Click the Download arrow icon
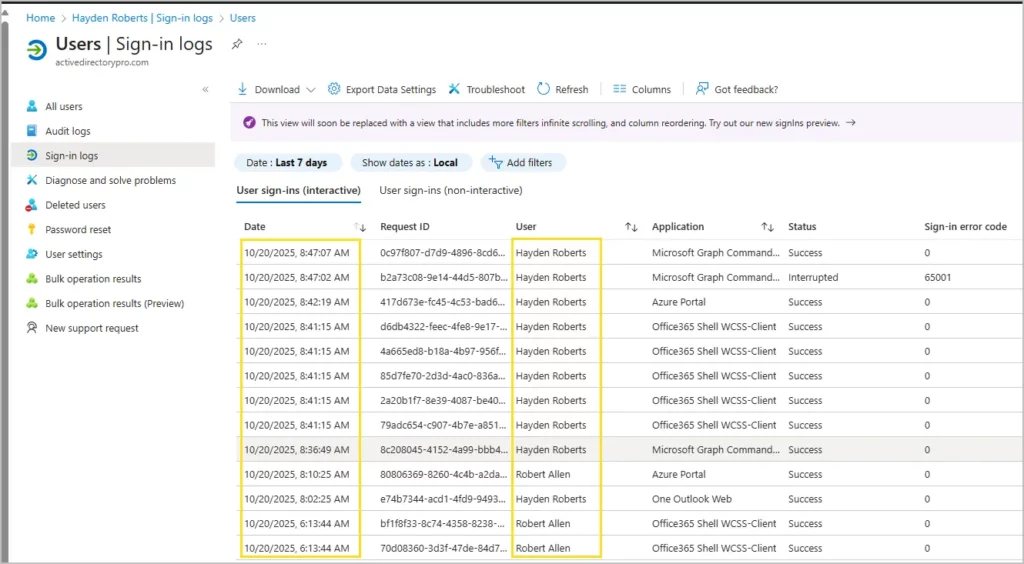This screenshot has width=1024, height=564. (x=242, y=89)
